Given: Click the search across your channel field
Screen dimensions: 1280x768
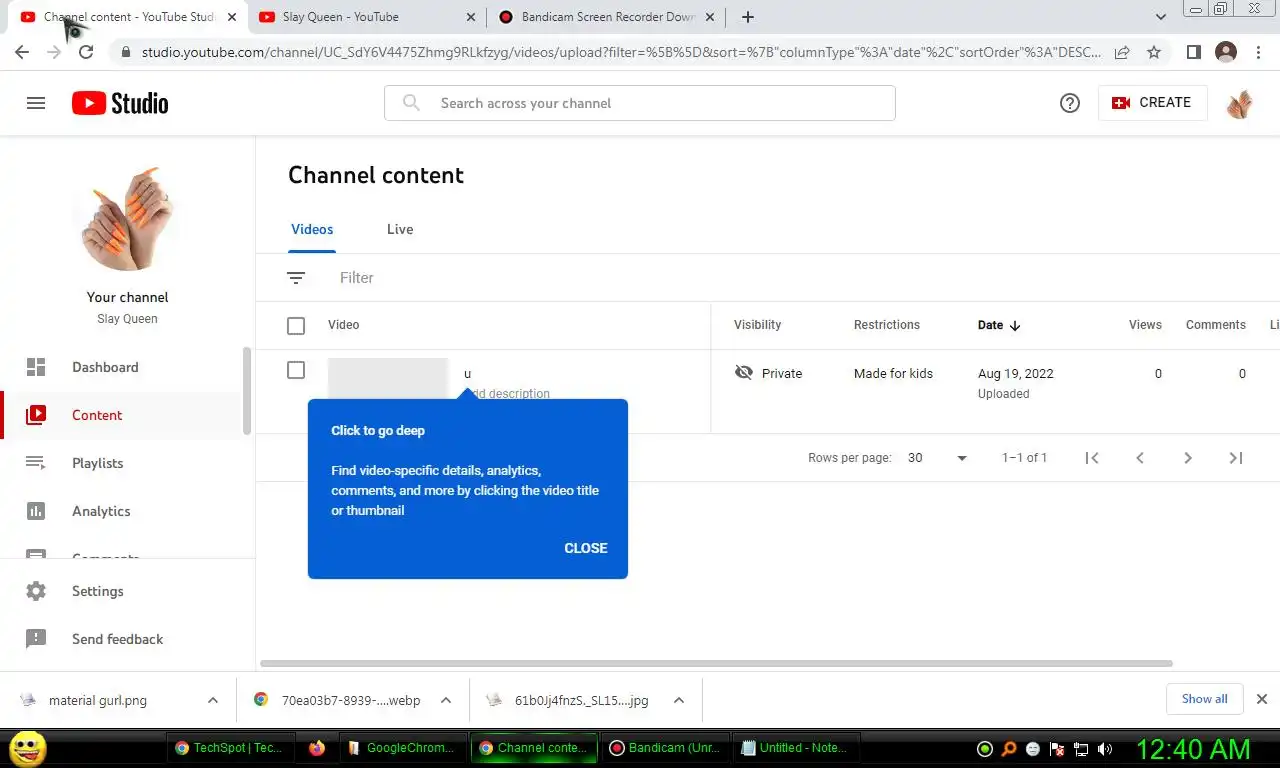Looking at the screenshot, I should coord(640,103).
